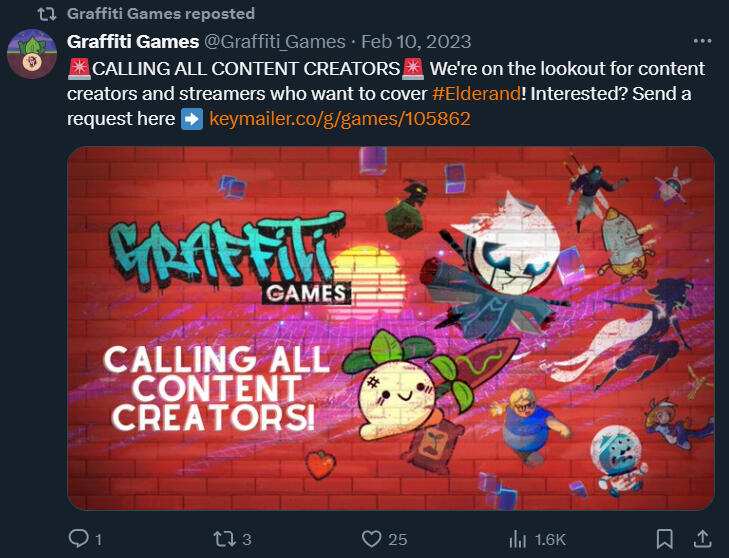The height and width of the screenshot is (558, 729).
Task: Click the like count 25
Action: (x=398, y=539)
